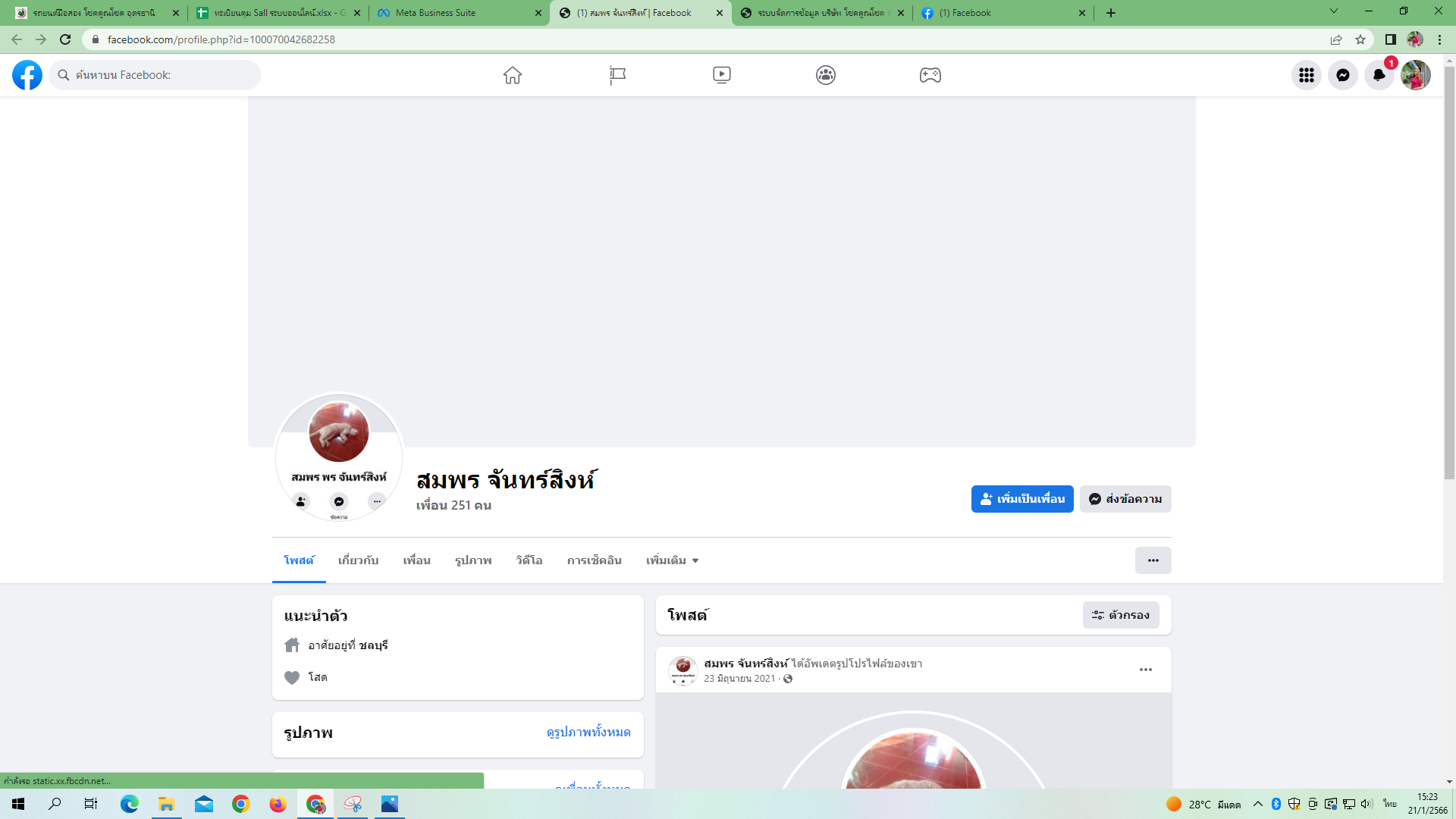Click the เพิ่มเป็นเพื่อน button

tap(1021, 499)
